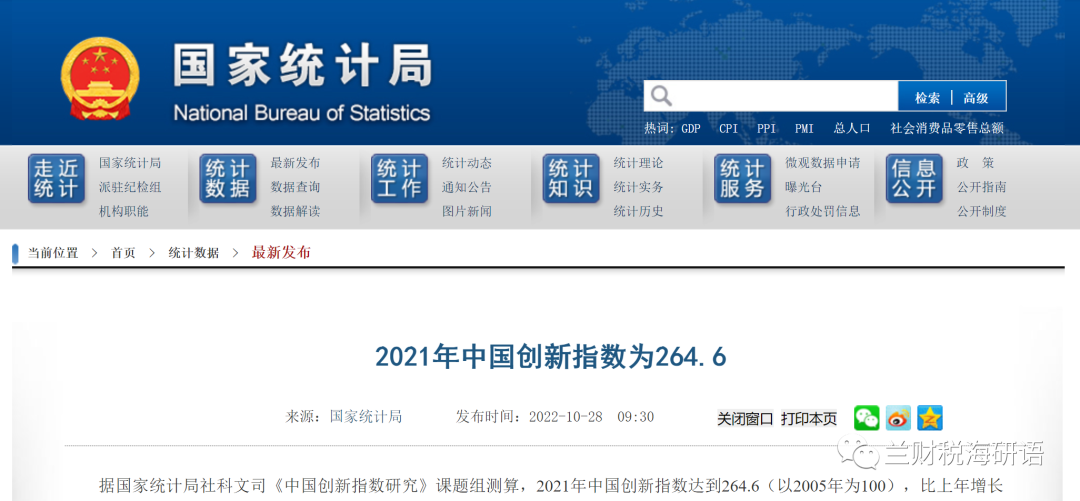Click the article title 2021年中国创新指数为264.6

[x=550, y=357]
